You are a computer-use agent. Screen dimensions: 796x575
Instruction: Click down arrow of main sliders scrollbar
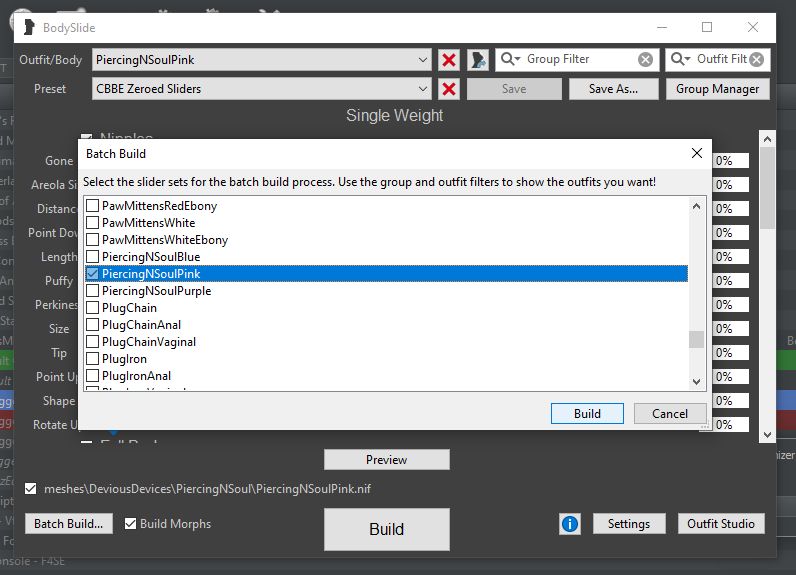tap(767, 435)
